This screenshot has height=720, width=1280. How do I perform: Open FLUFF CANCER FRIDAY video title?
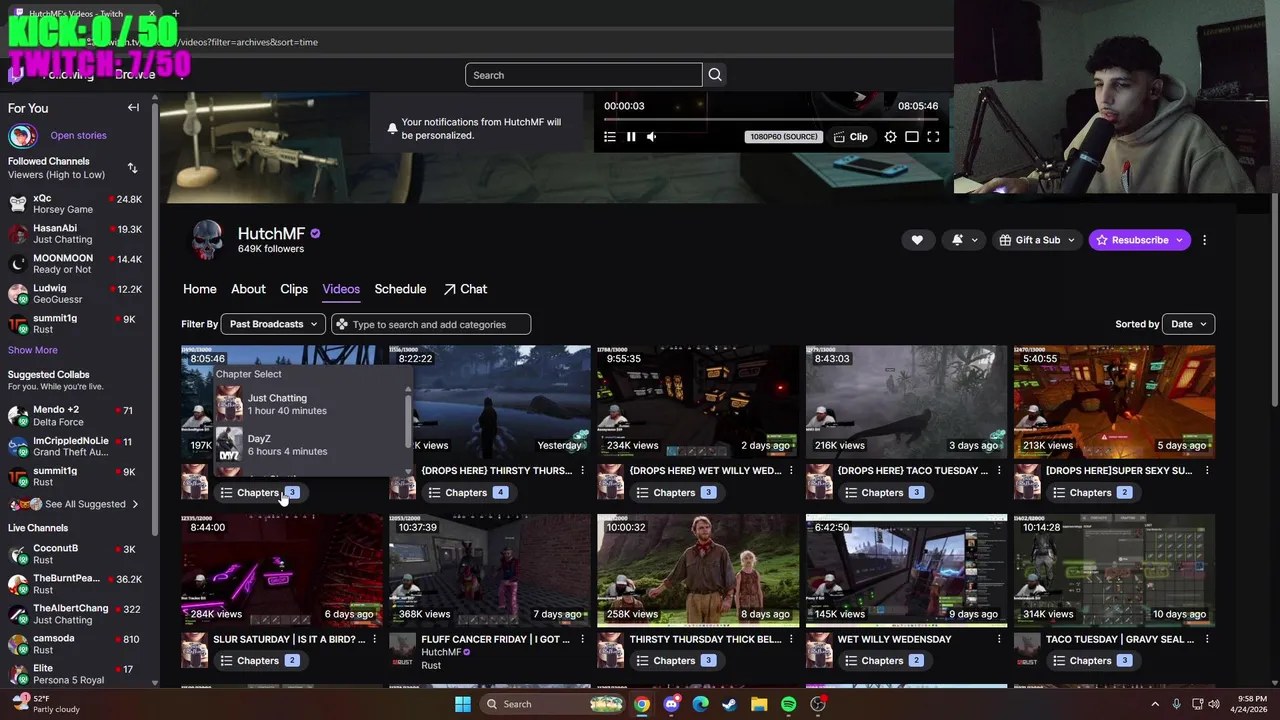pyautogui.click(x=495, y=639)
